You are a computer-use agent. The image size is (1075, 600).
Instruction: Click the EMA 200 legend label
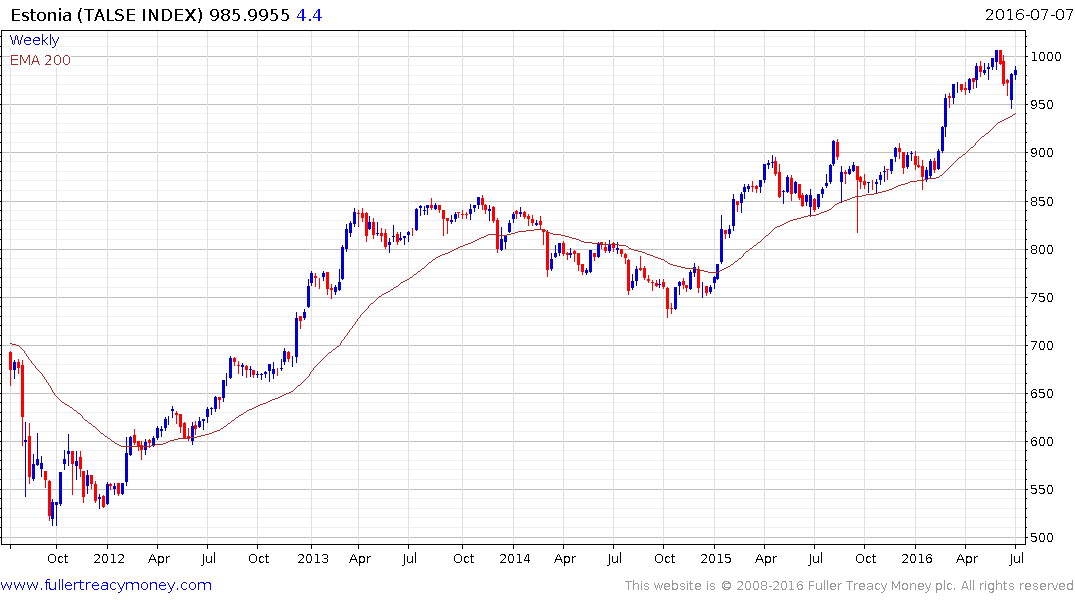[x=40, y=60]
